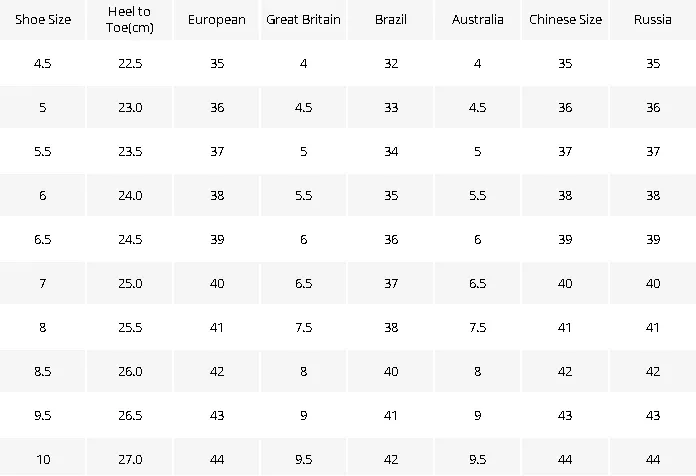Viewport: 696px width, 476px height.
Task: Select shoe size 4.5 cell
Action: (43, 63)
